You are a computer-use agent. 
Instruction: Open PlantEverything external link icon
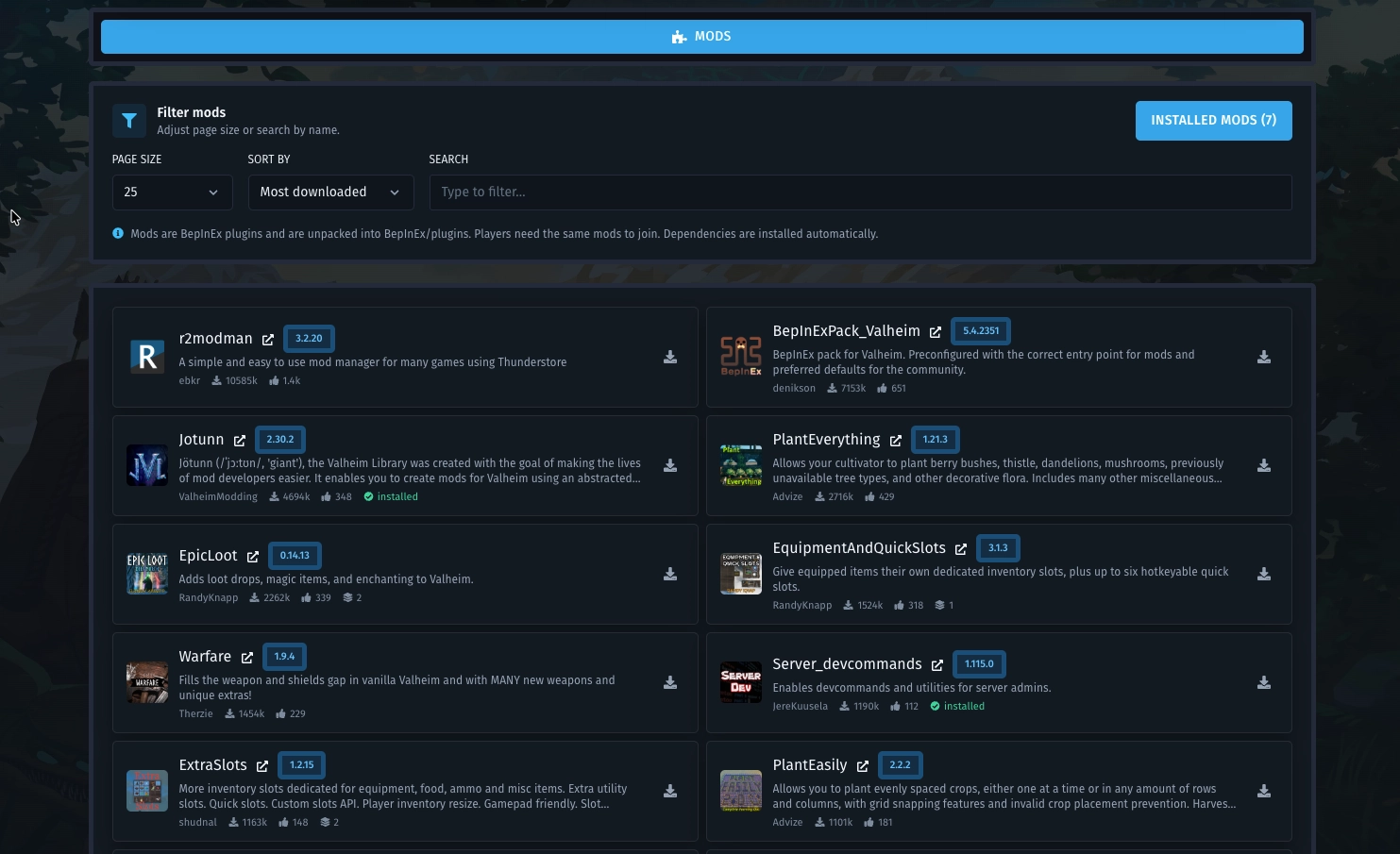coord(896,440)
